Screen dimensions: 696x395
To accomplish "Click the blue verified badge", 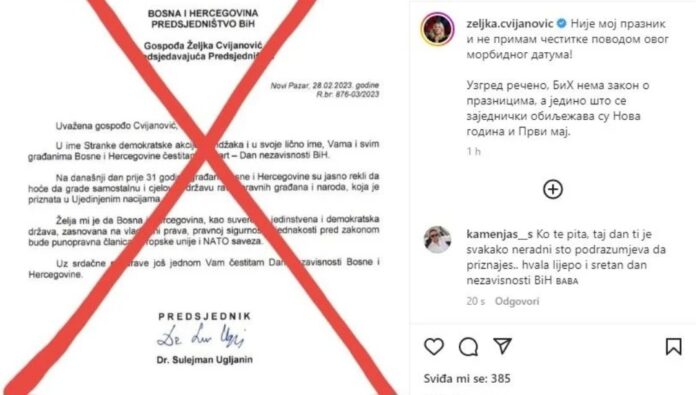I will pyautogui.click(x=561, y=24).
